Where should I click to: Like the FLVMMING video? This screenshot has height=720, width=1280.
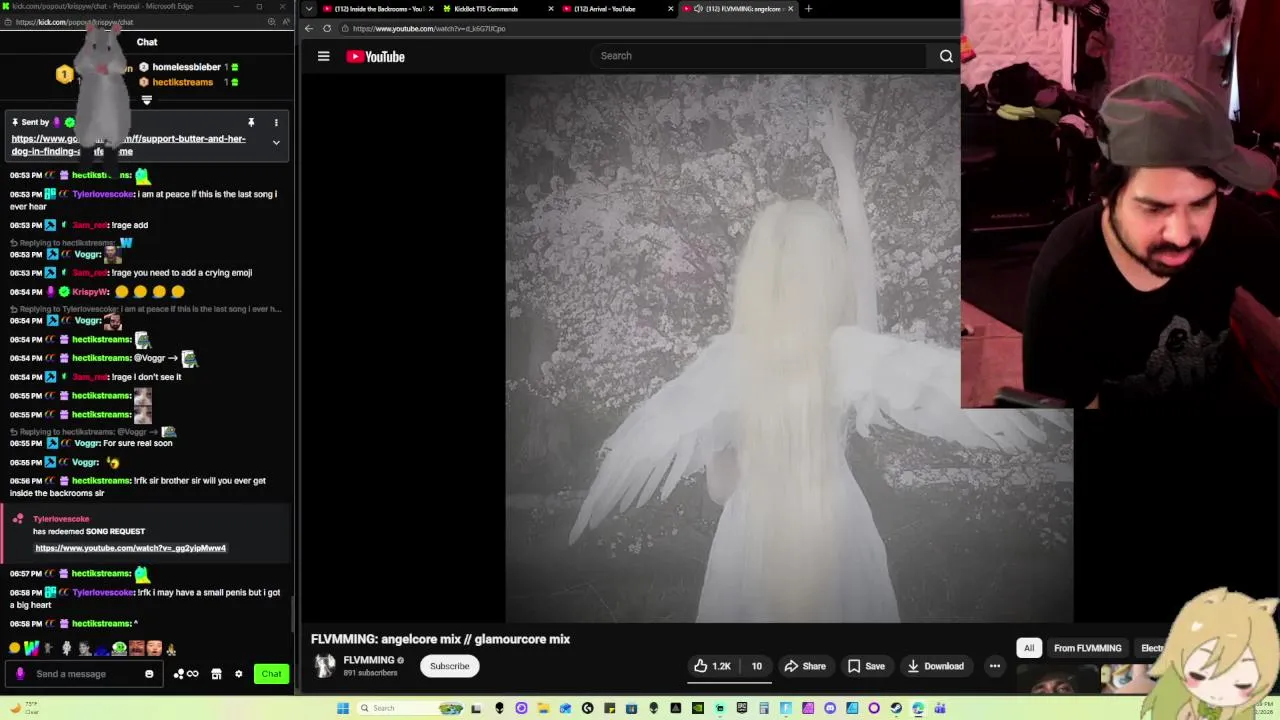(713, 666)
